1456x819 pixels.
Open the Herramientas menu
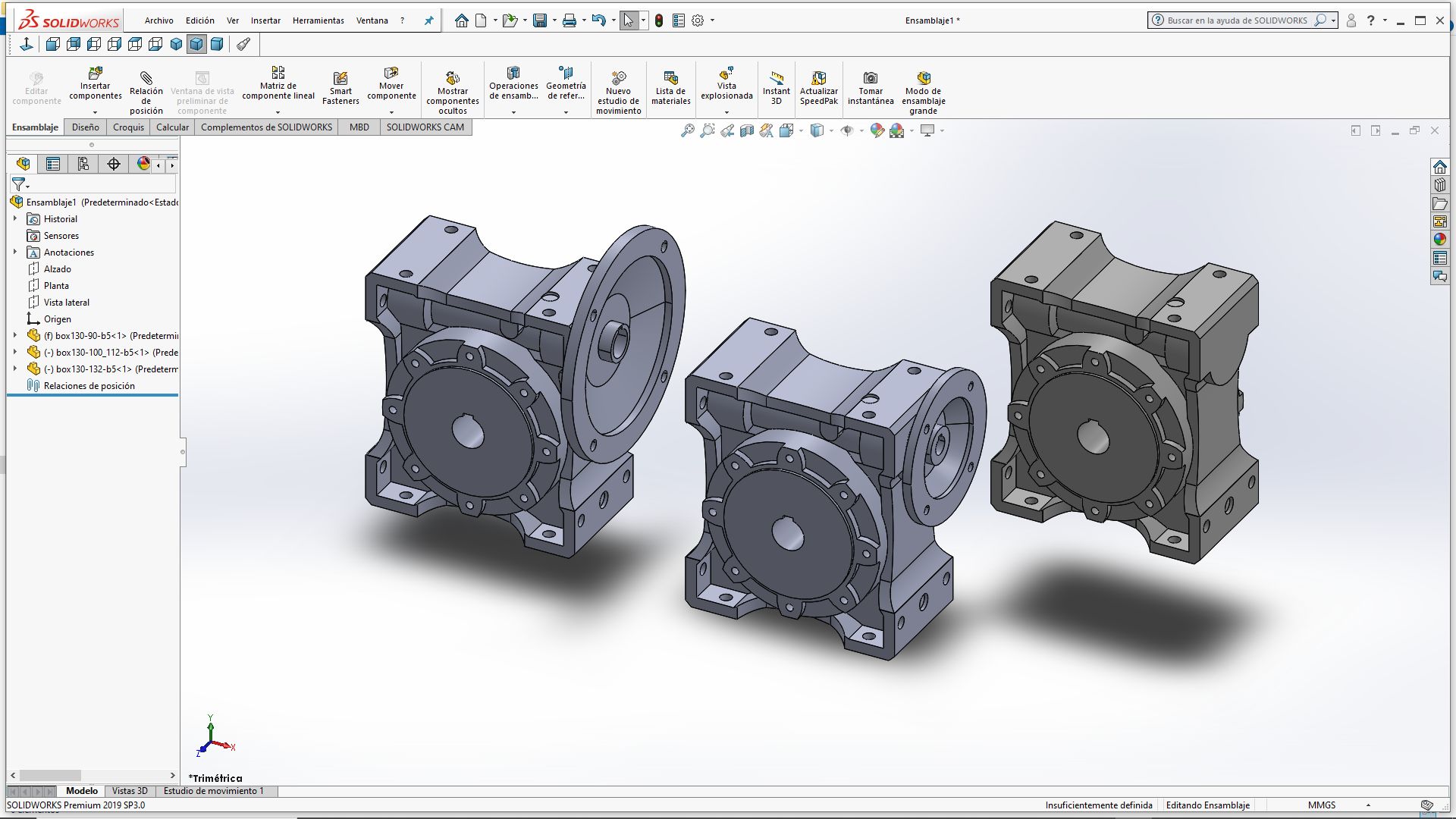tap(318, 20)
